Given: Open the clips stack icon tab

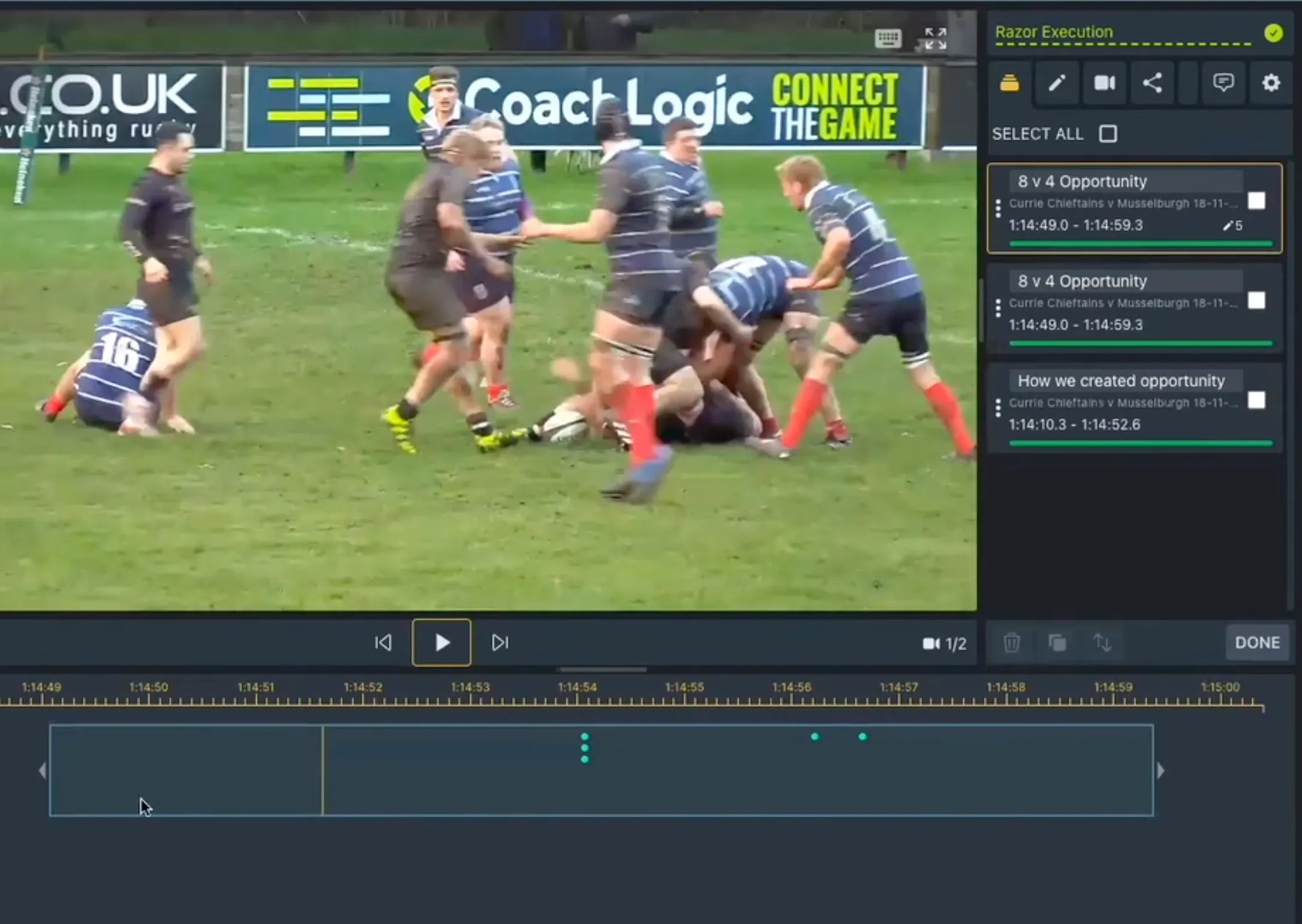Looking at the screenshot, I should pyautogui.click(x=1009, y=83).
